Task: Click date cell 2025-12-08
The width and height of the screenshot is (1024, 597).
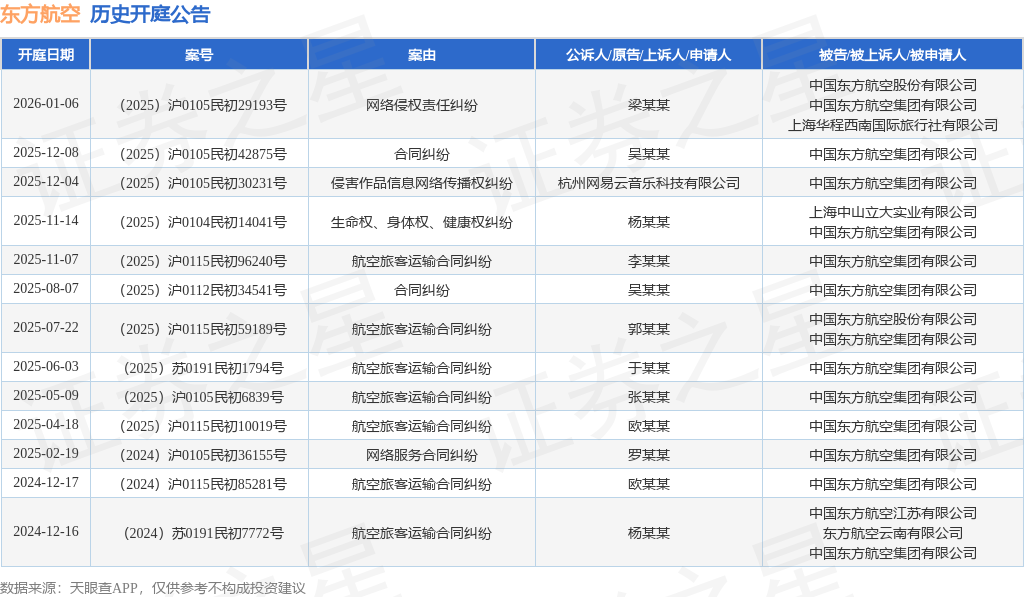Action: pyautogui.click(x=46, y=153)
